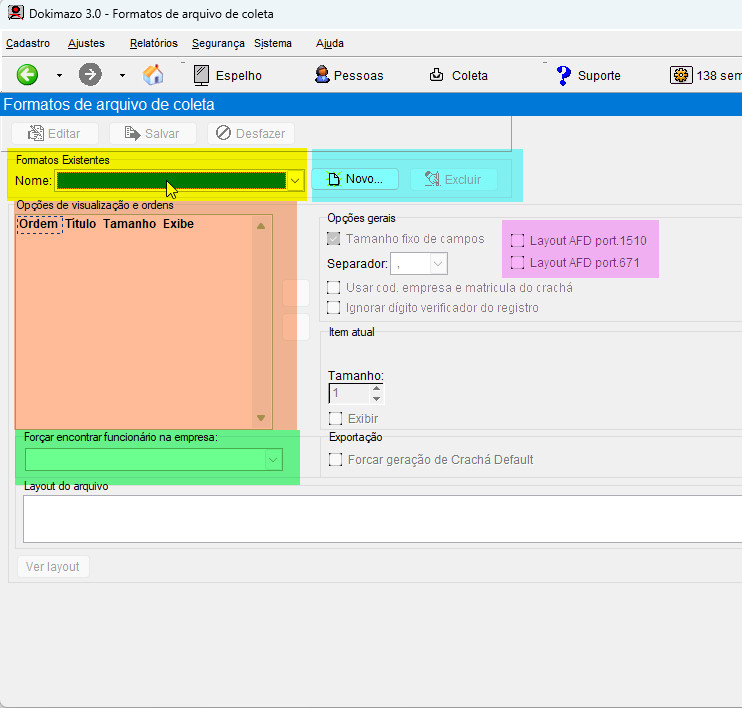Open the Separador dropdown
The height and width of the screenshot is (708, 742).
click(438, 264)
